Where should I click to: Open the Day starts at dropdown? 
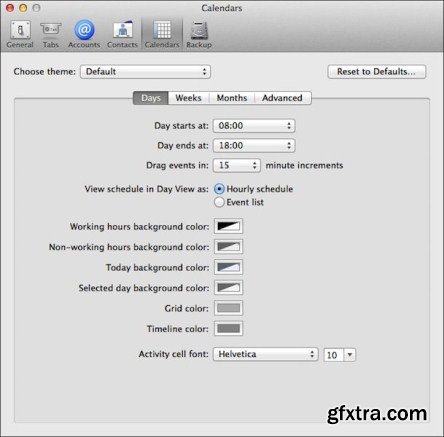point(254,126)
